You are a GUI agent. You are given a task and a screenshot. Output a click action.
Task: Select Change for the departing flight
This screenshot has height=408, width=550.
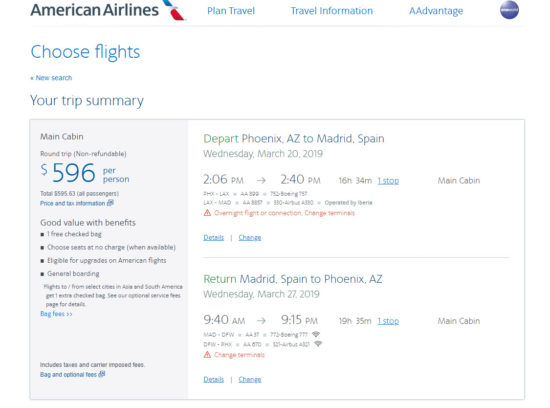[250, 238]
